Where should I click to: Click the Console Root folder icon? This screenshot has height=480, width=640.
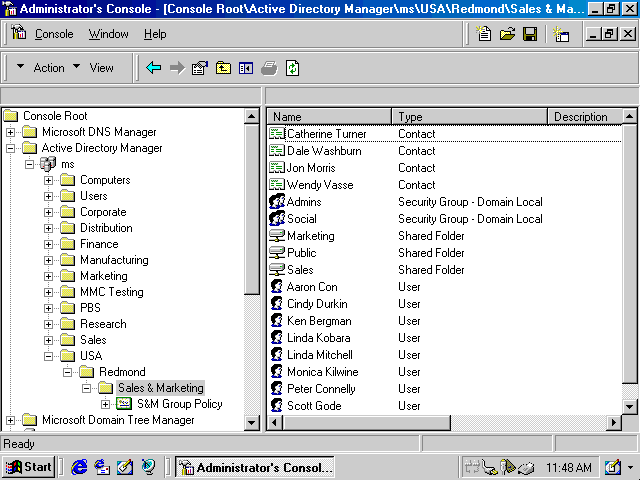[11, 116]
